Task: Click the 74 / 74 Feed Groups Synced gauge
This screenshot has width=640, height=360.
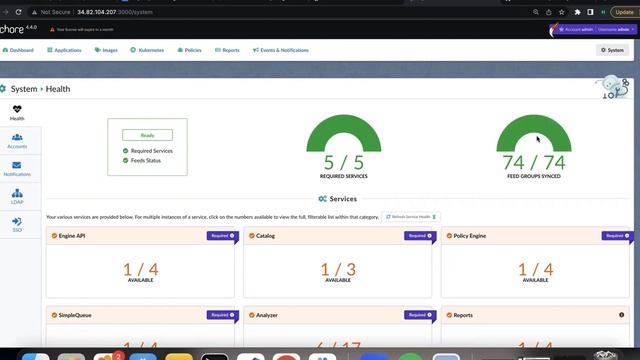Action: 534,146
